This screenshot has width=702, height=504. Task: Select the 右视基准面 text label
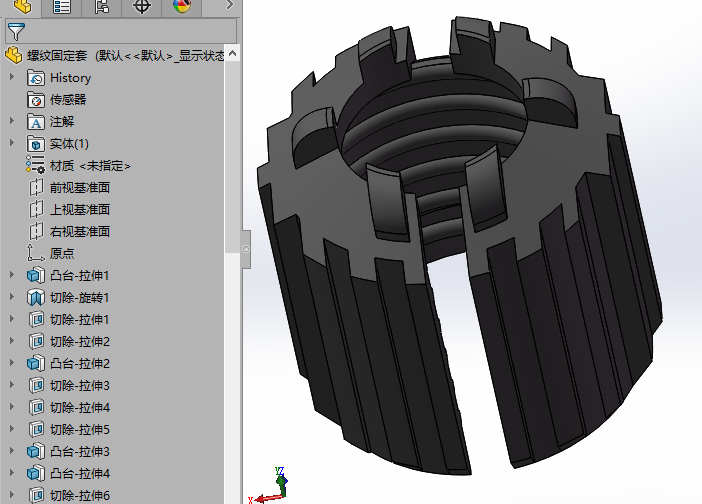coord(80,231)
